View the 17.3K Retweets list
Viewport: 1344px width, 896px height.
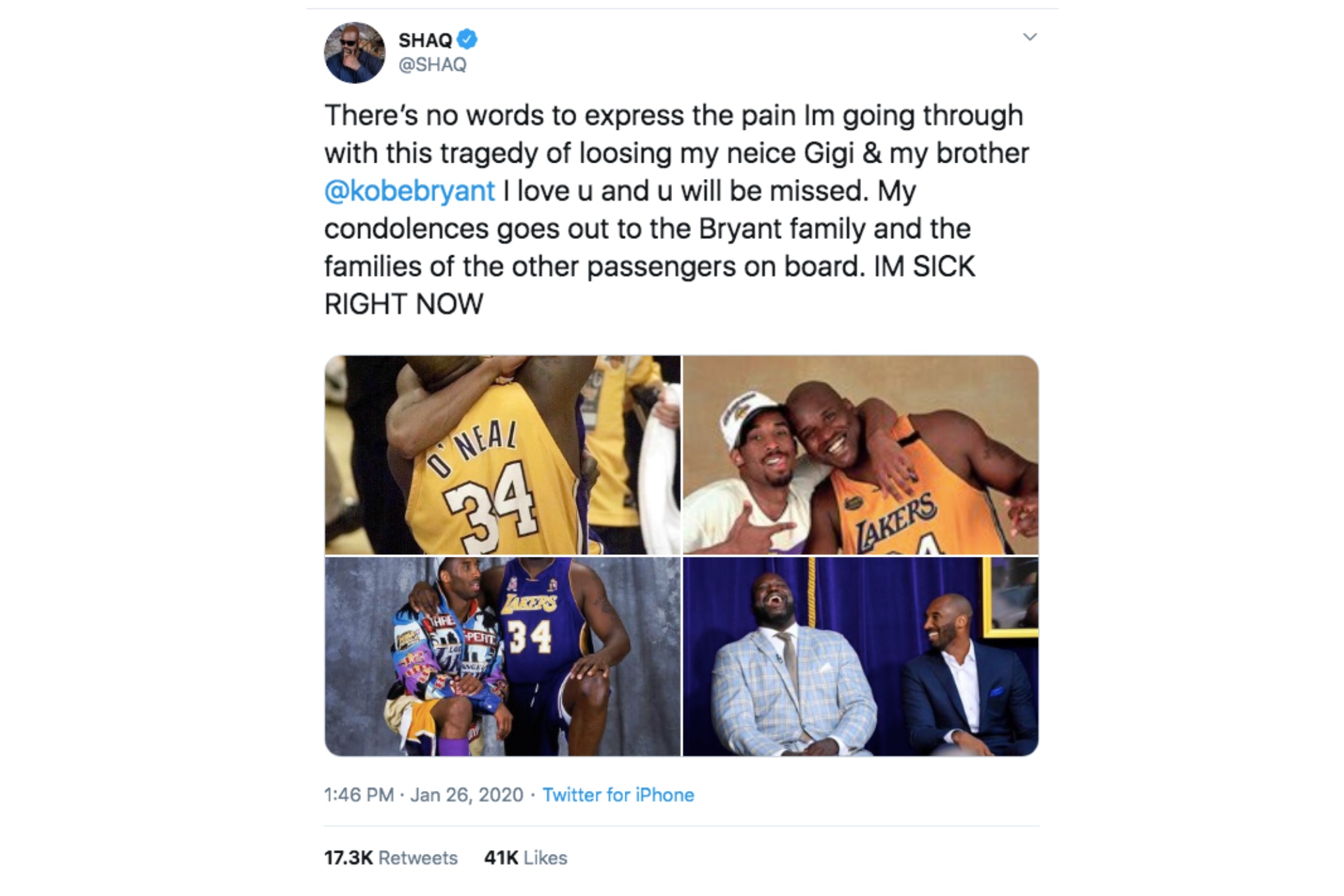391,858
